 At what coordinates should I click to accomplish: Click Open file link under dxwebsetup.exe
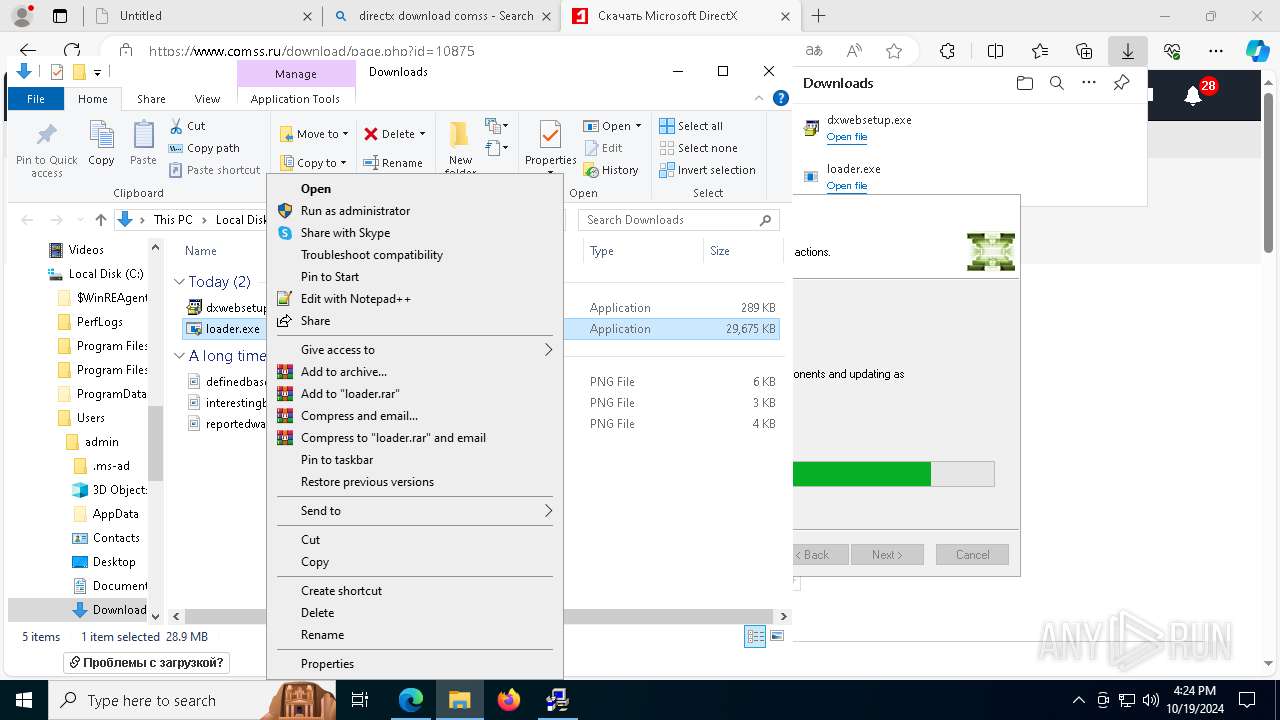pyautogui.click(x=846, y=137)
